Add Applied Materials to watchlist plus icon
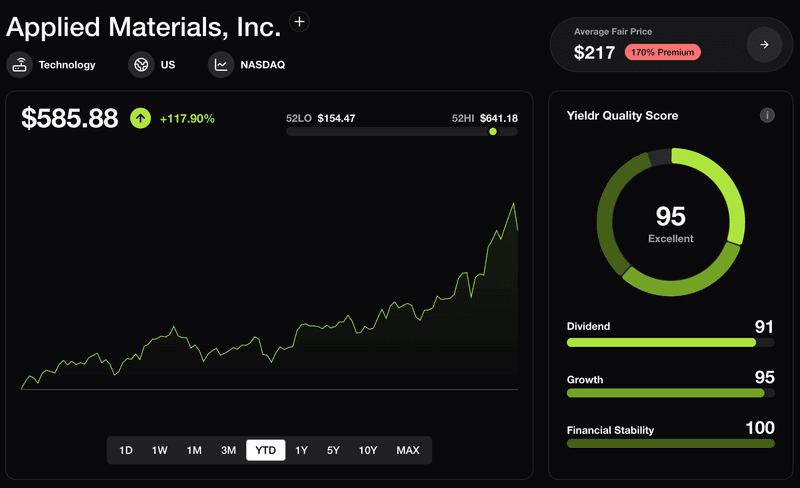800x488 pixels. (x=299, y=21)
